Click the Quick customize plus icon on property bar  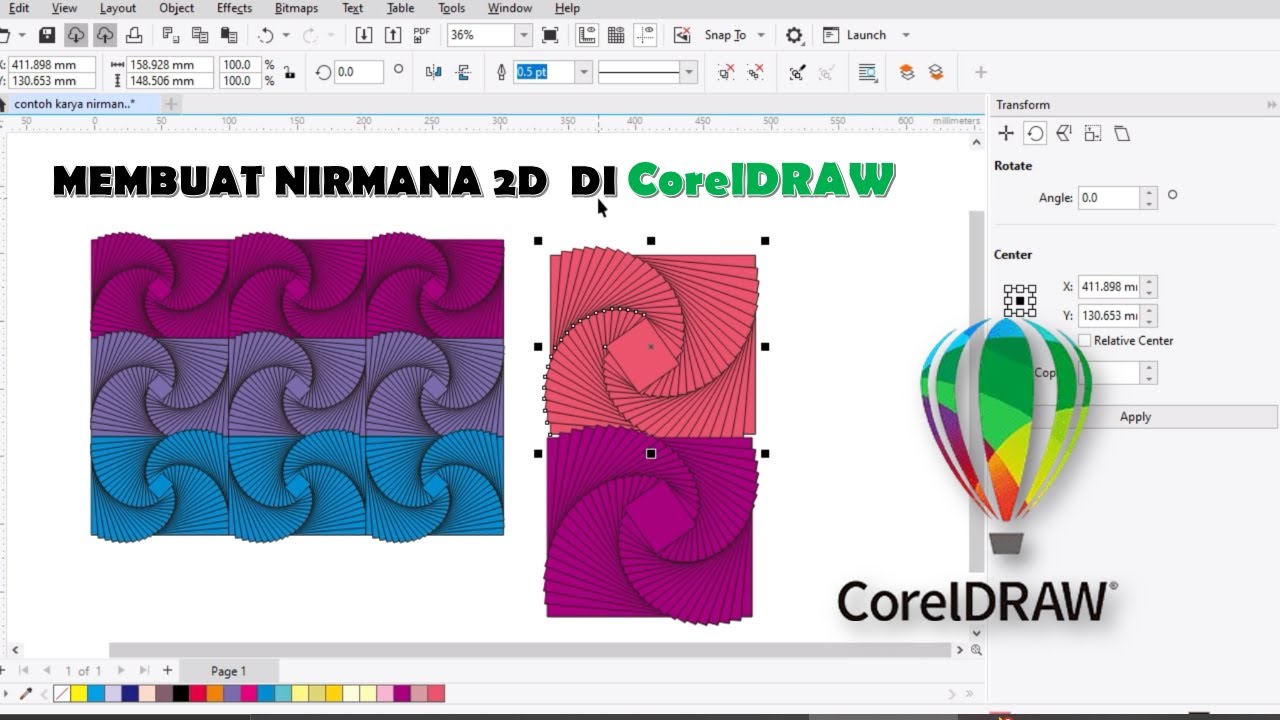pos(981,72)
